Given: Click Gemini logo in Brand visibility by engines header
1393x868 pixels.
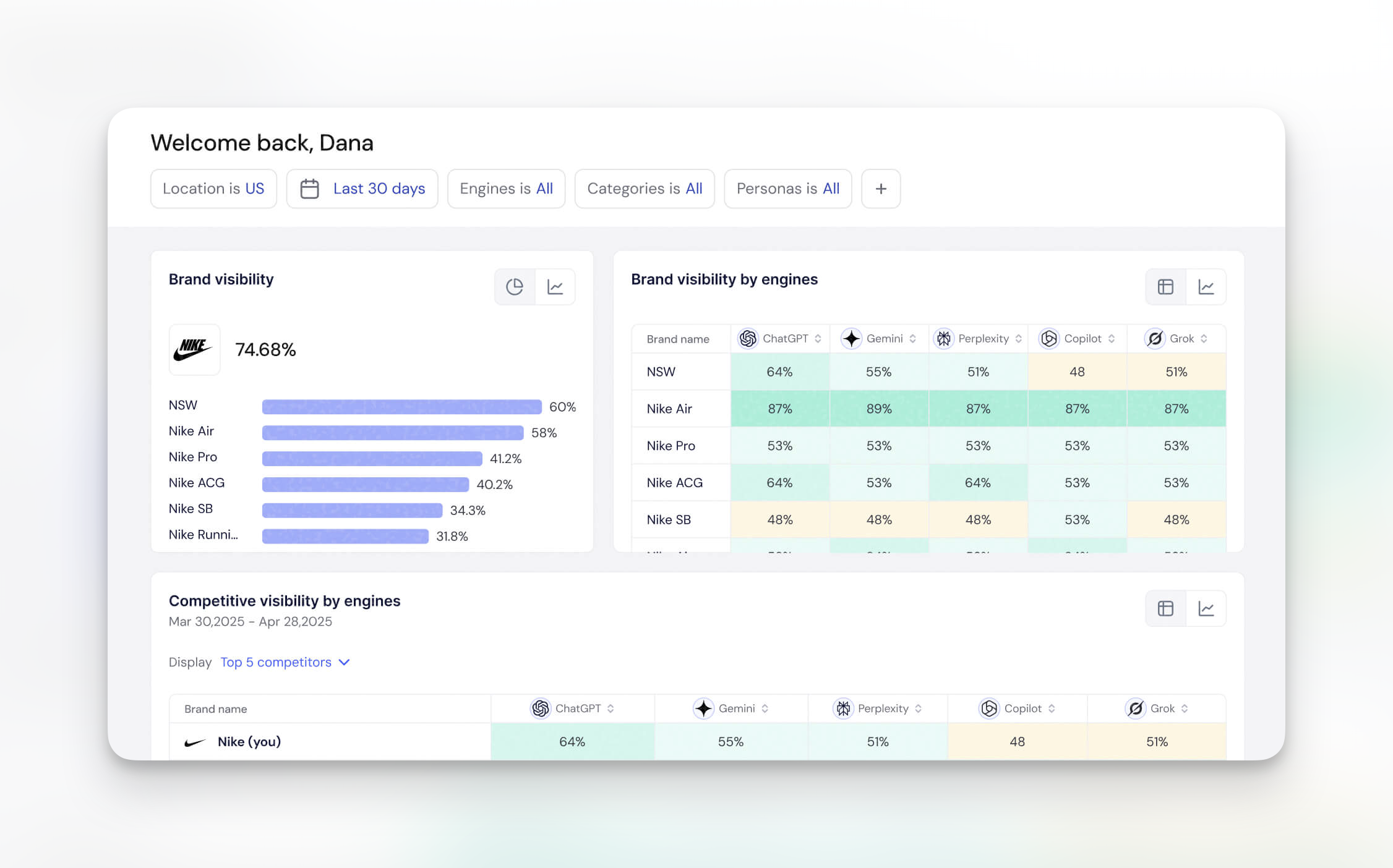Looking at the screenshot, I should pyautogui.click(x=852, y=339).
